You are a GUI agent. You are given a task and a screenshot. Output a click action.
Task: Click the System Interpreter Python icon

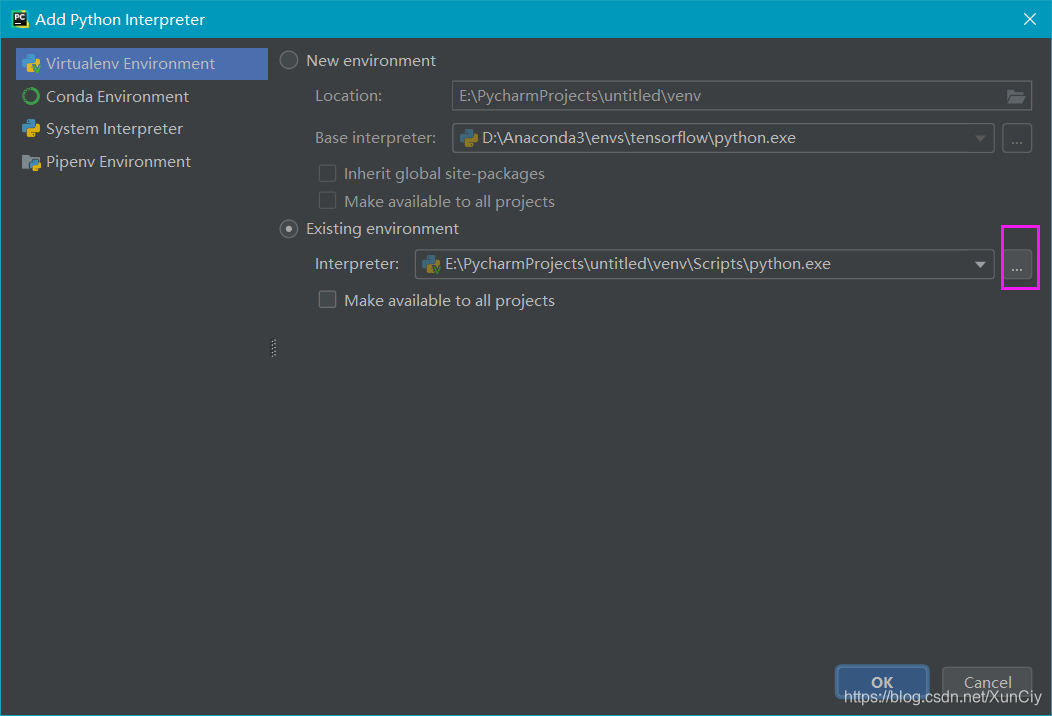pos(31,129)
